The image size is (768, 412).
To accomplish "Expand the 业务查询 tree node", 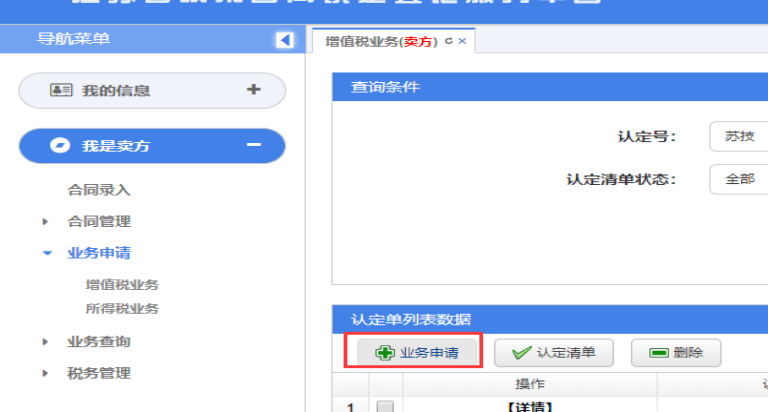I will click(x=46, y=342).
